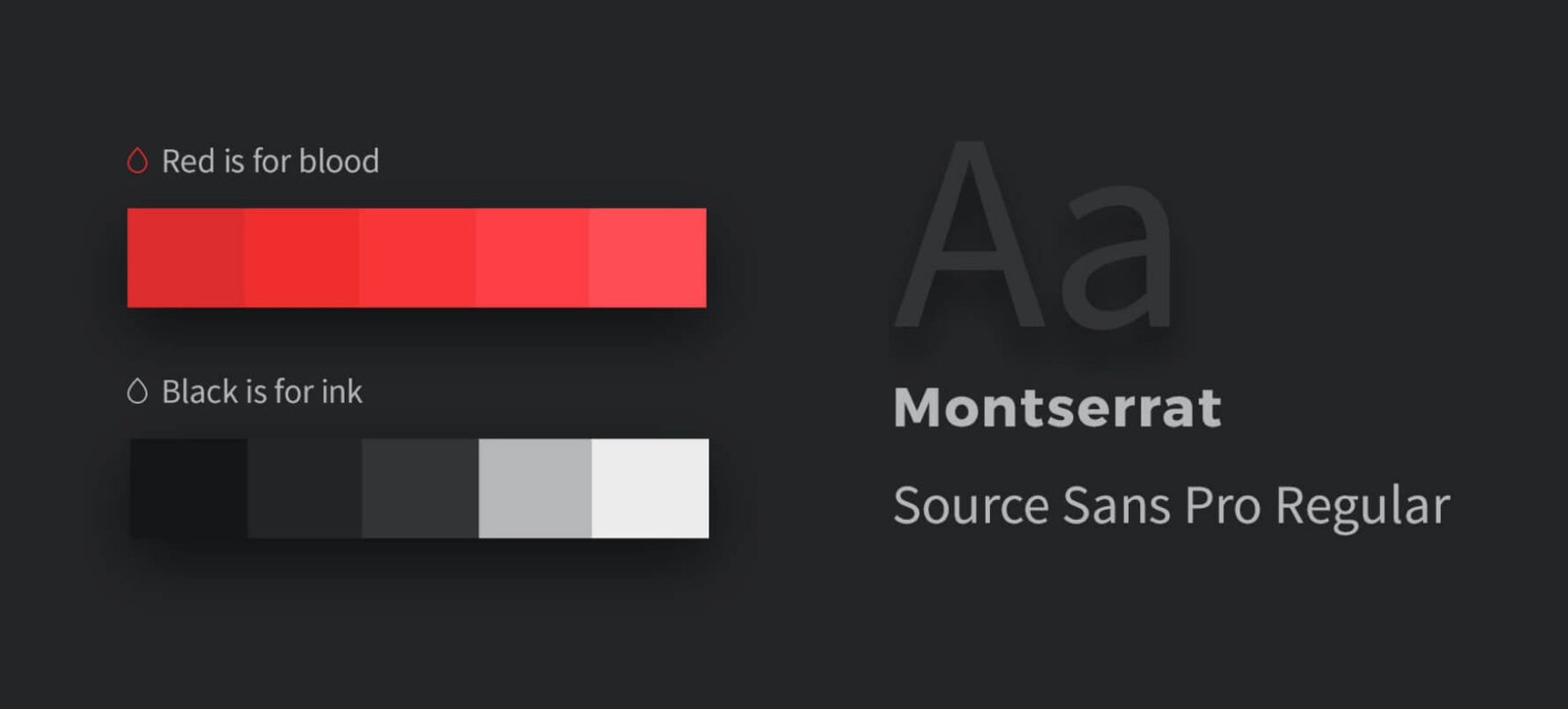The width and height of the screenshot is (1568, 709).
Task: Click the large uppercase A specimen
Action: point(971,234)
